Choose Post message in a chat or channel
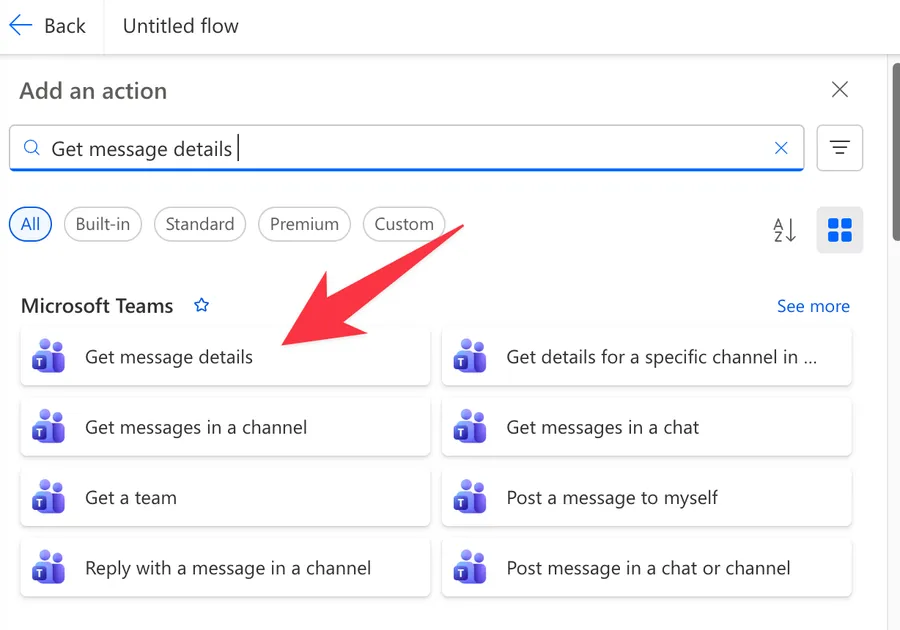The image size is (900, 630). pos(646,568)
